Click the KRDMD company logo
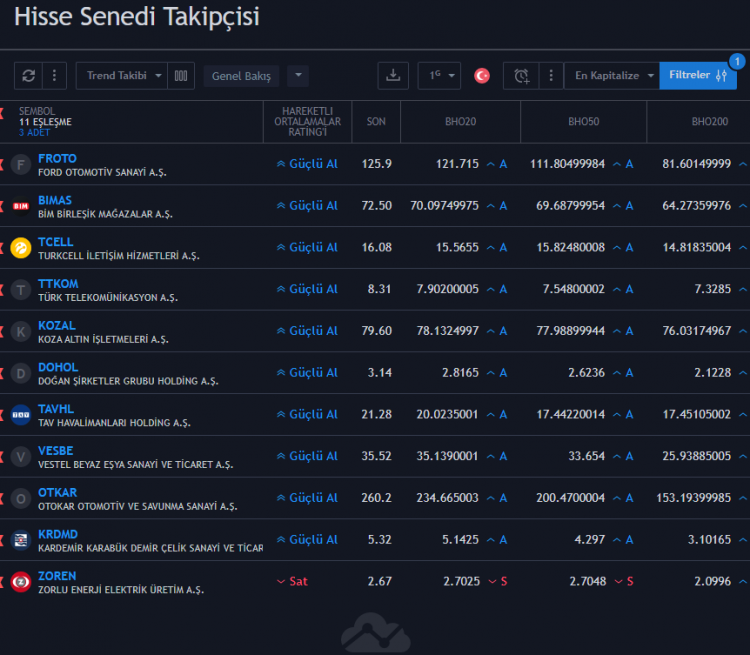 pyautogui.click(x=21, y=540)
